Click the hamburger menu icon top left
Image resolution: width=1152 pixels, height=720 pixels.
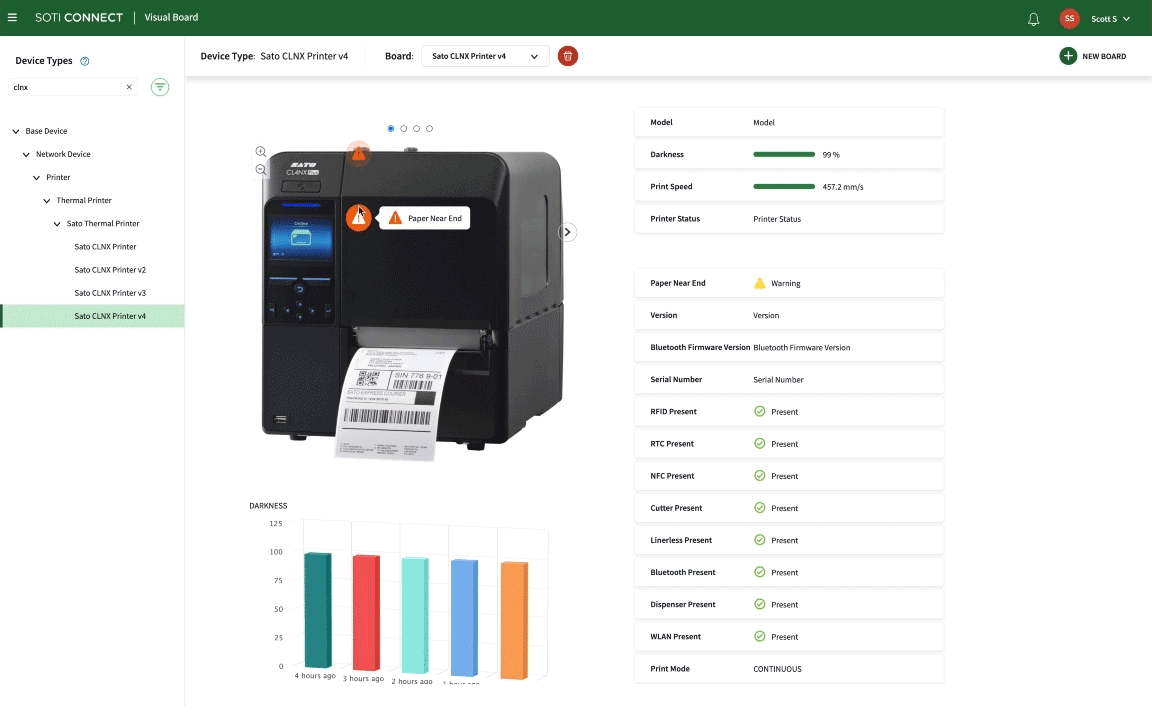14,17
